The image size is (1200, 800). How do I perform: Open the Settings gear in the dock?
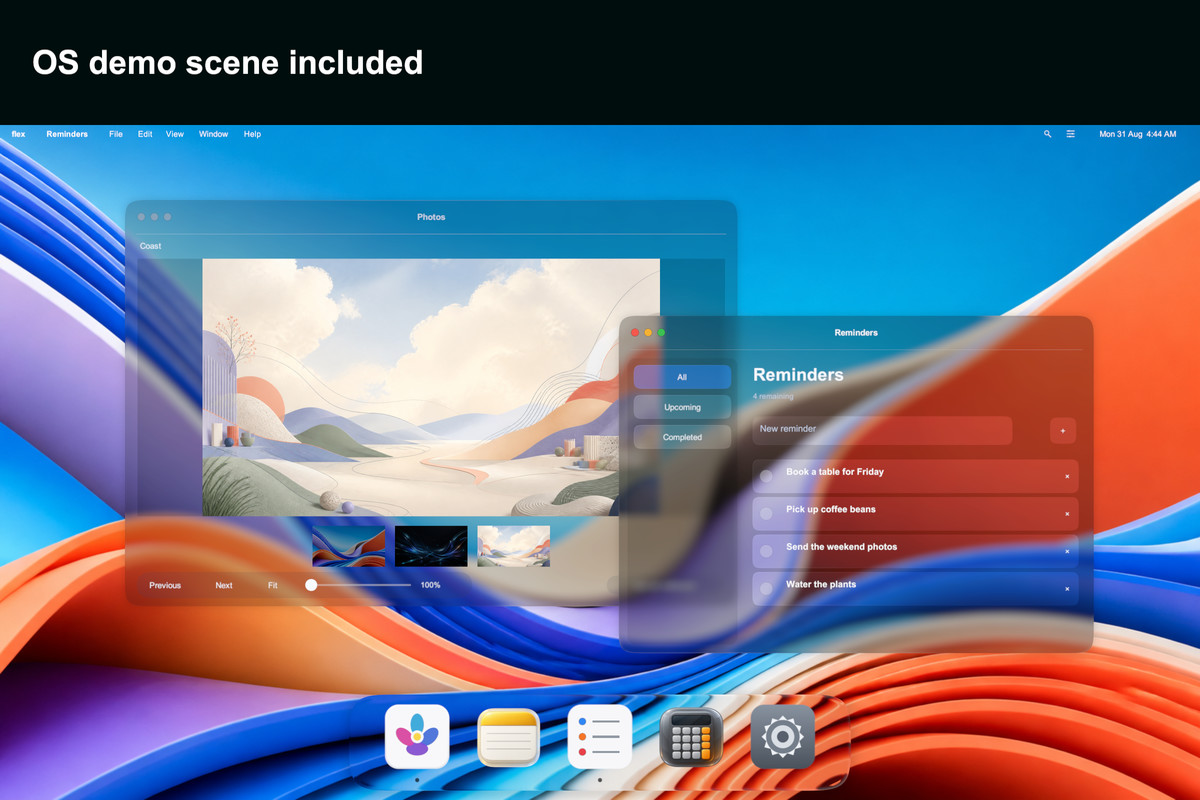783,737
